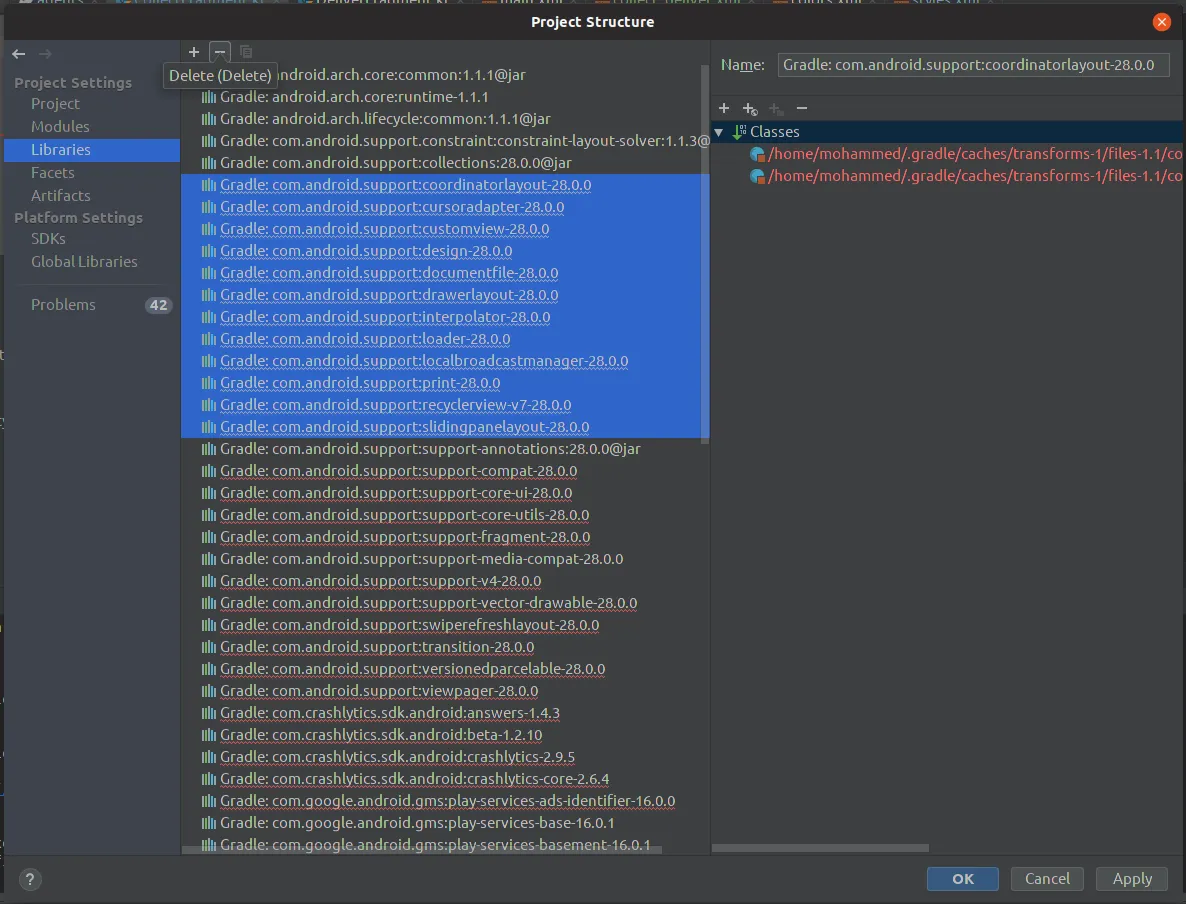Click library icon beside android.arch.core:runtime-1.1.1
Viewport: 1186px width, 904px height.
coord(209,97)
